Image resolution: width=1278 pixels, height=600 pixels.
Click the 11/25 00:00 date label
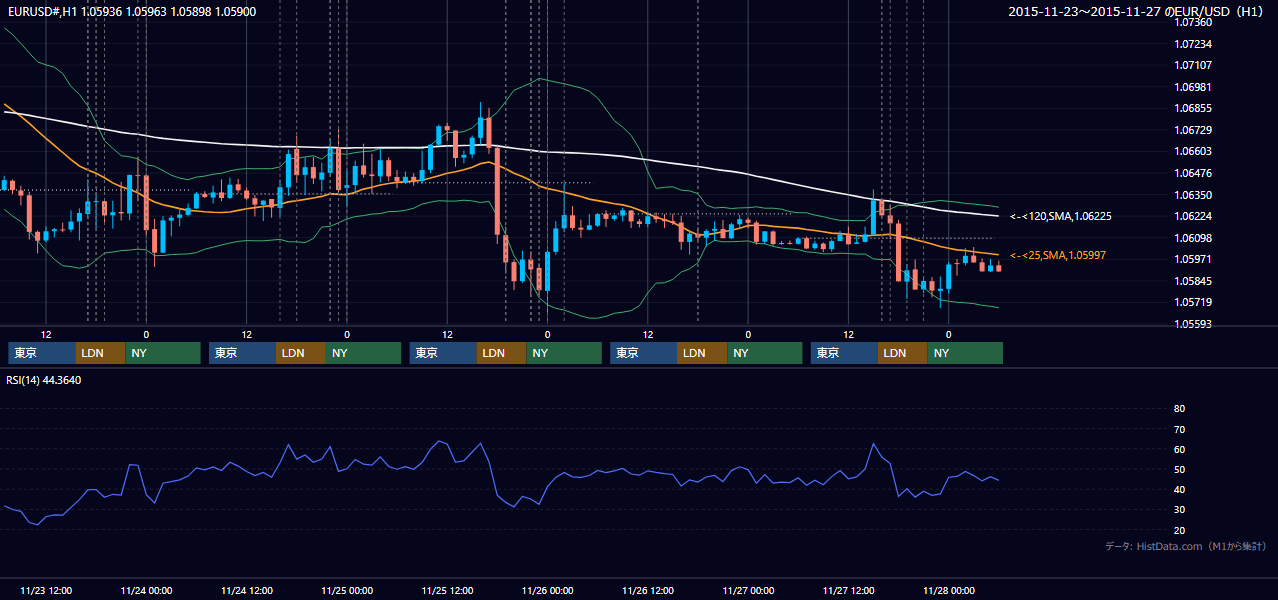(x=347, y=590)
